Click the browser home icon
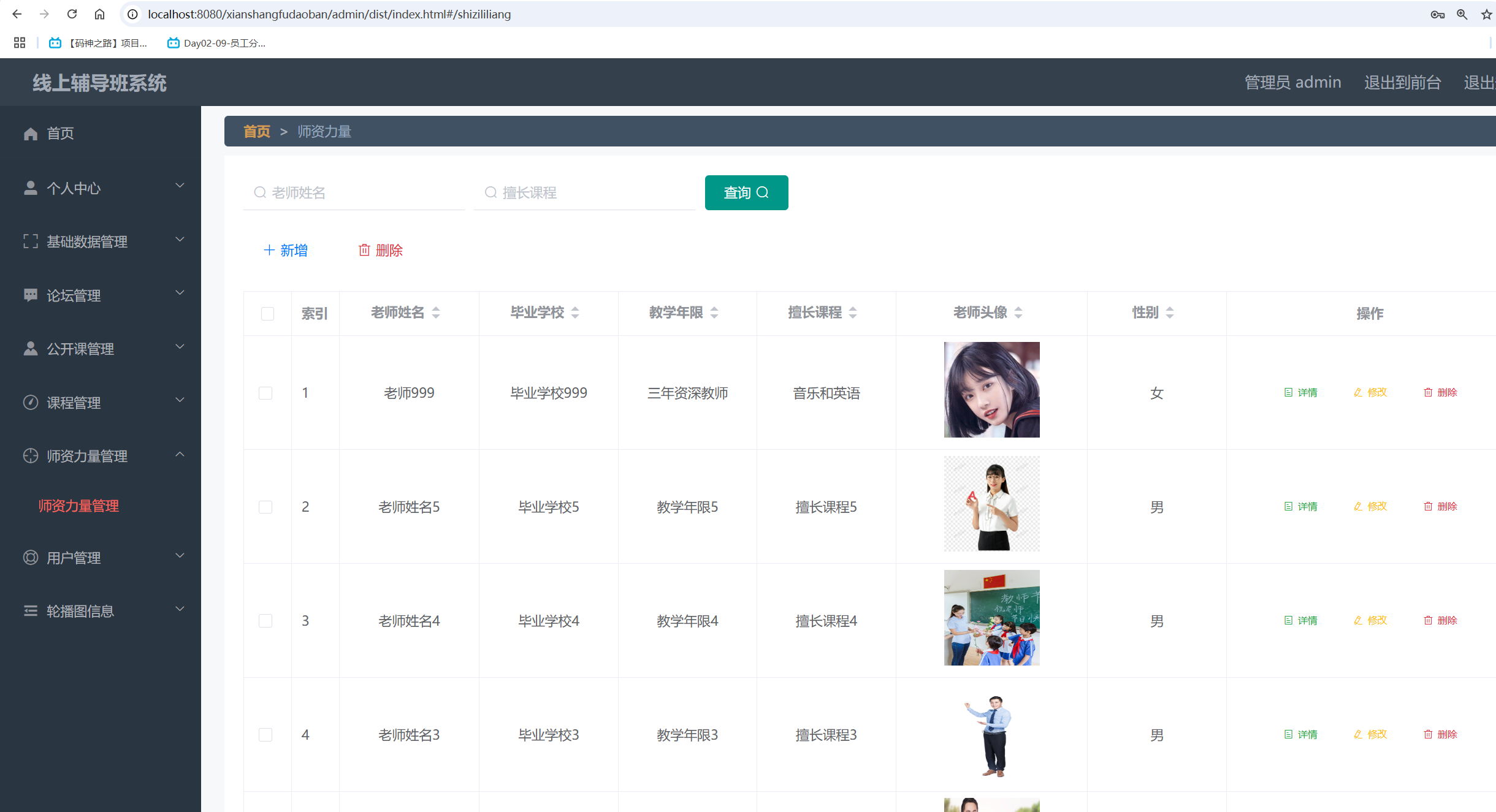 tap(99, 14)
